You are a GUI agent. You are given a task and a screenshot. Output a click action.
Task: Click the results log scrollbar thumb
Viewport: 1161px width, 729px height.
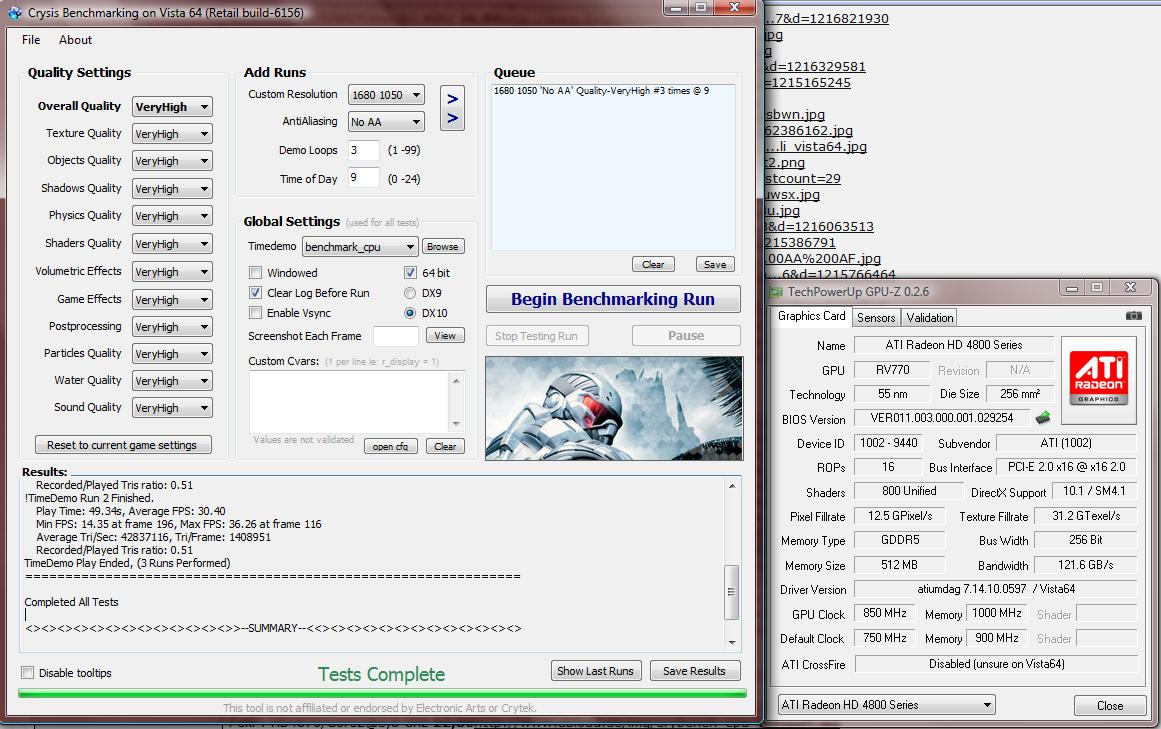(731, 592)
